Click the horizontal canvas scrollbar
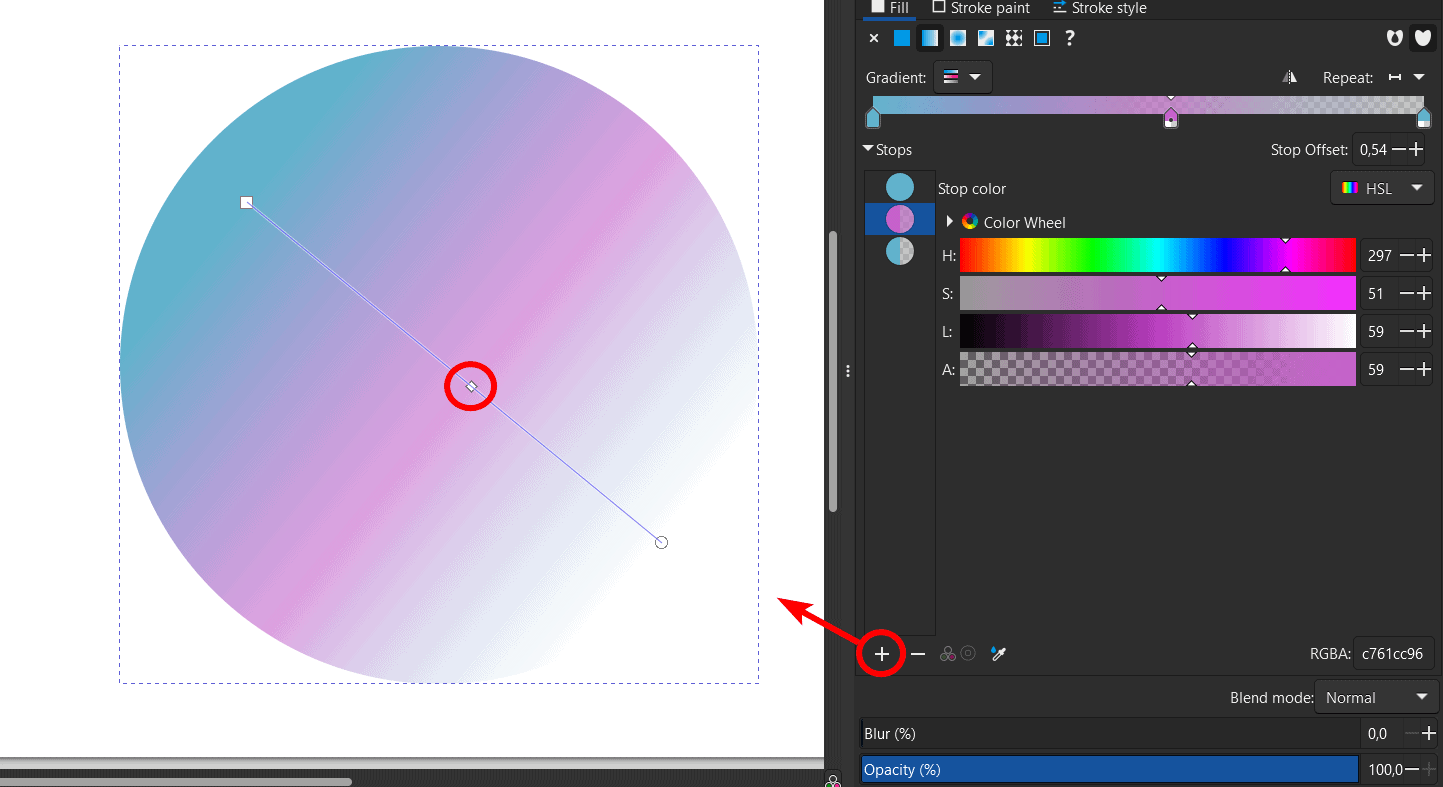Viewport: 1443px width, 787px height. tap(175, 781)
